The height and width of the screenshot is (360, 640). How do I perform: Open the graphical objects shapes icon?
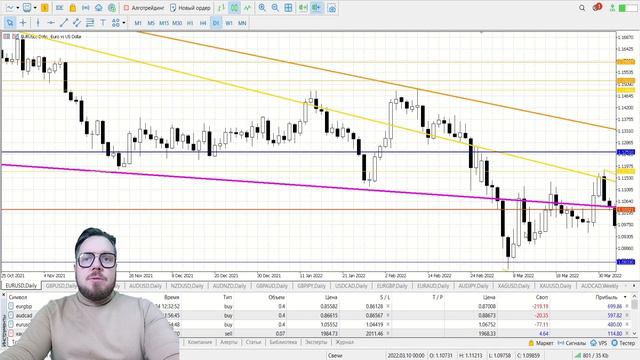click(x=116, y=23)
